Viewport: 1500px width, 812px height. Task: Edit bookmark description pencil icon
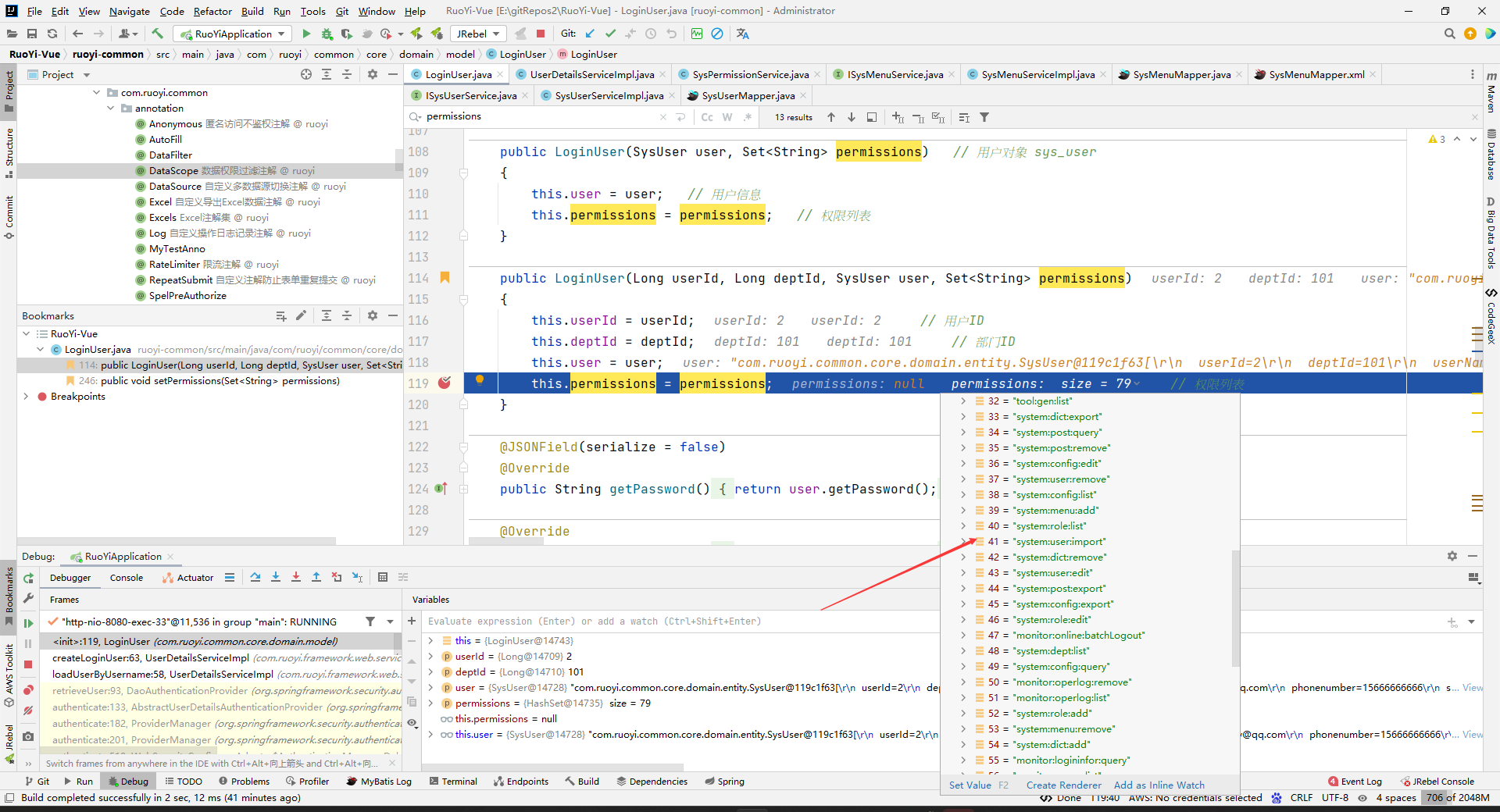[x=301, y=315]
